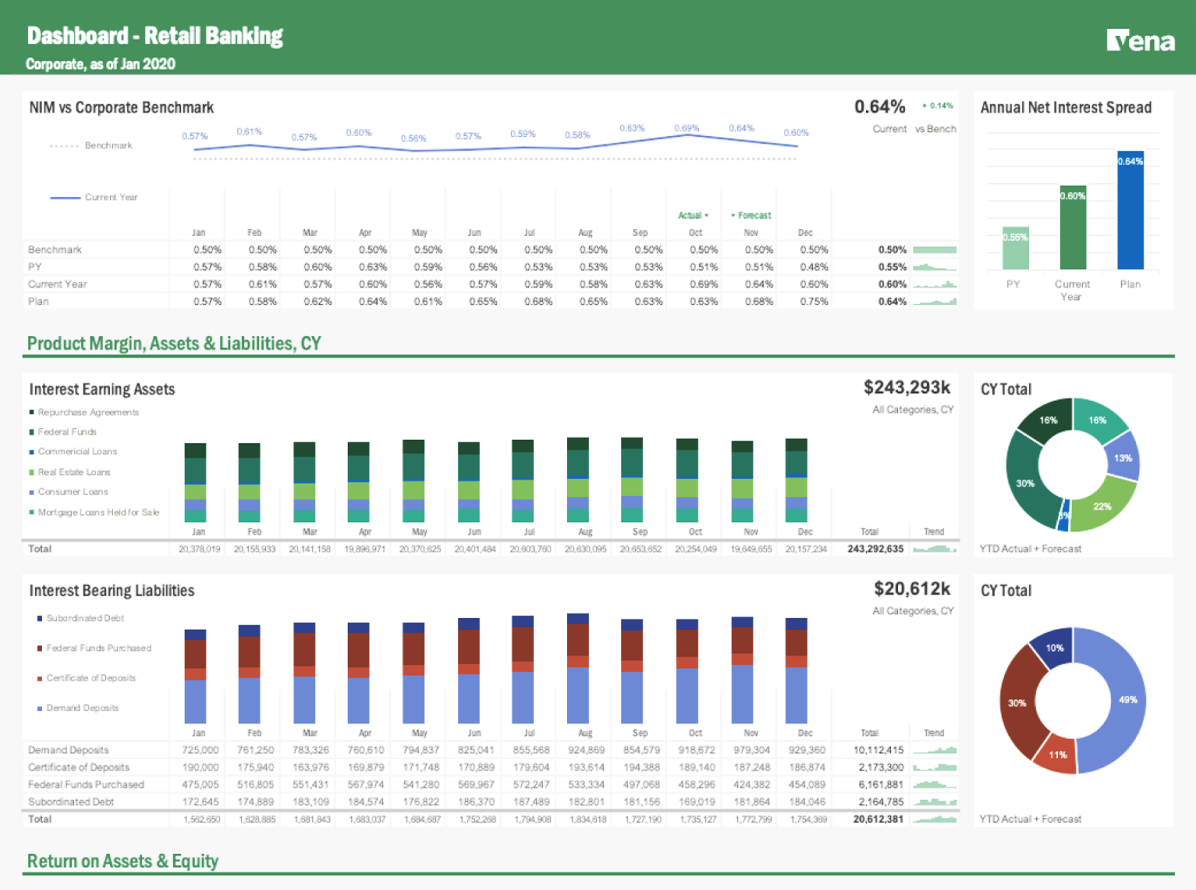Open the Forecast dropdown above Nov
This screenshot has height=890, width=1196.
click(x=751, y=215)
